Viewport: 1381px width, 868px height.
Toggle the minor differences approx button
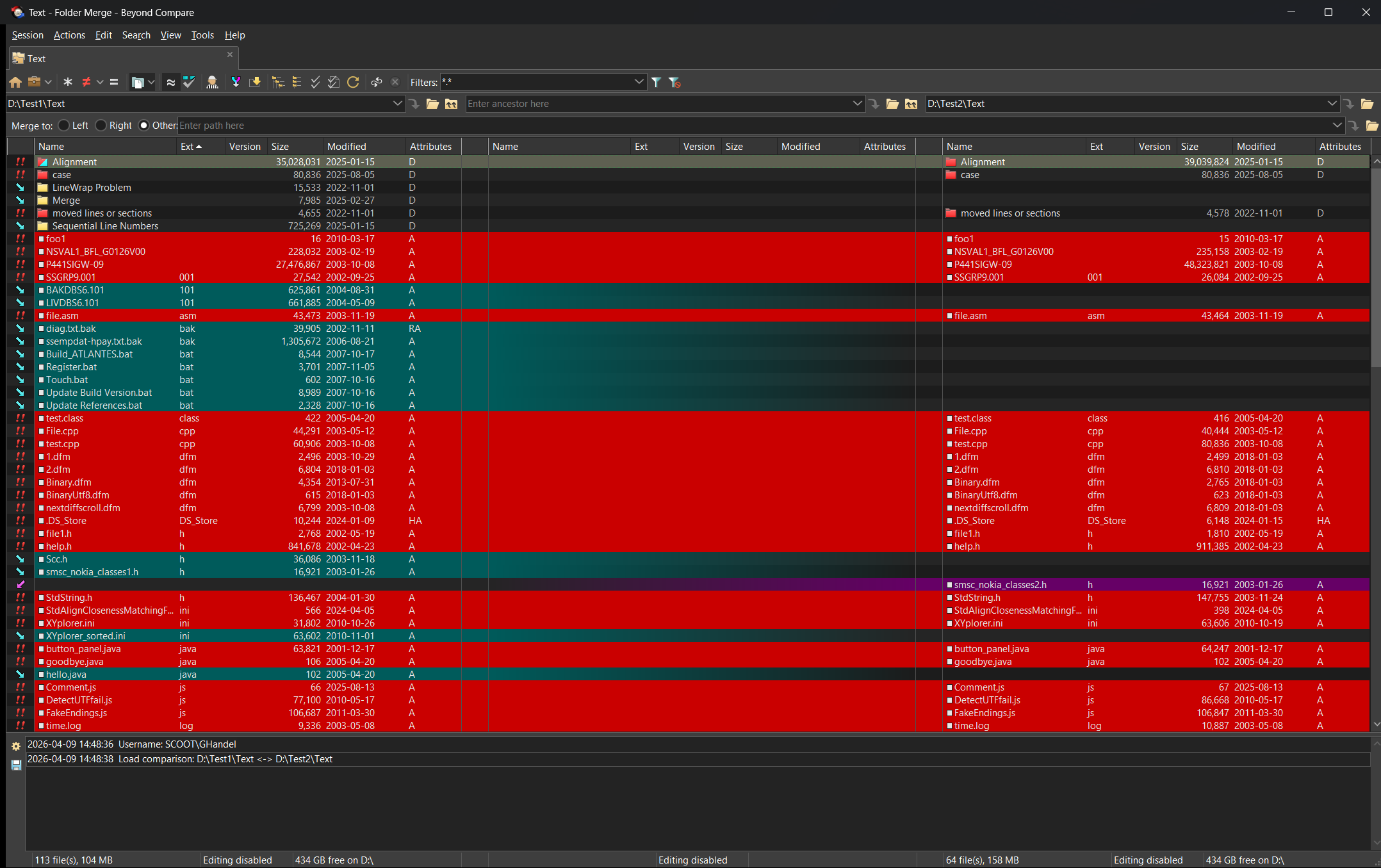170,82
